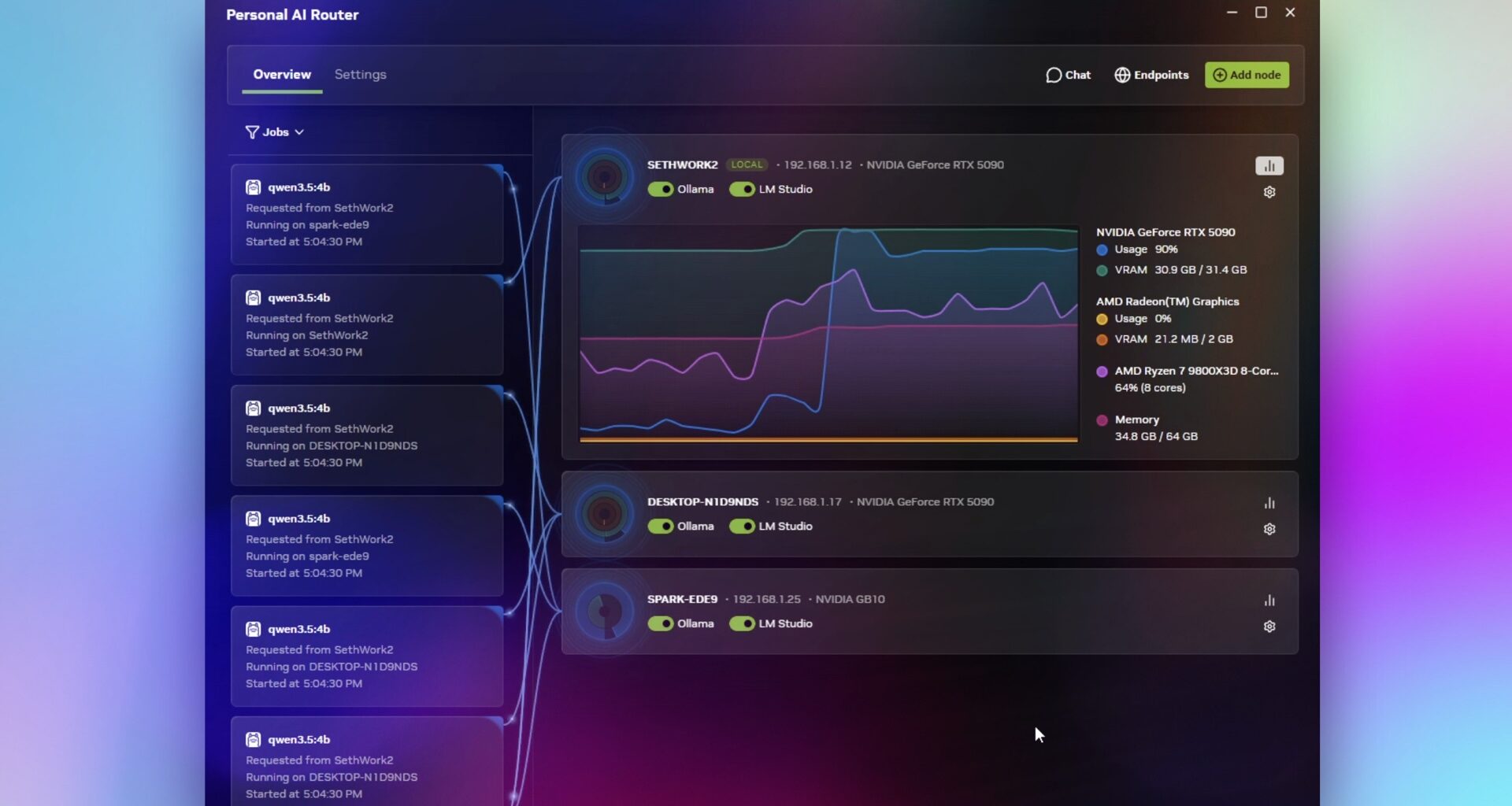The height and width of the screenshot is (806, 1512).
Task: Open DESKTOP-N1D9NDS gear settings
Action: 1269,529
